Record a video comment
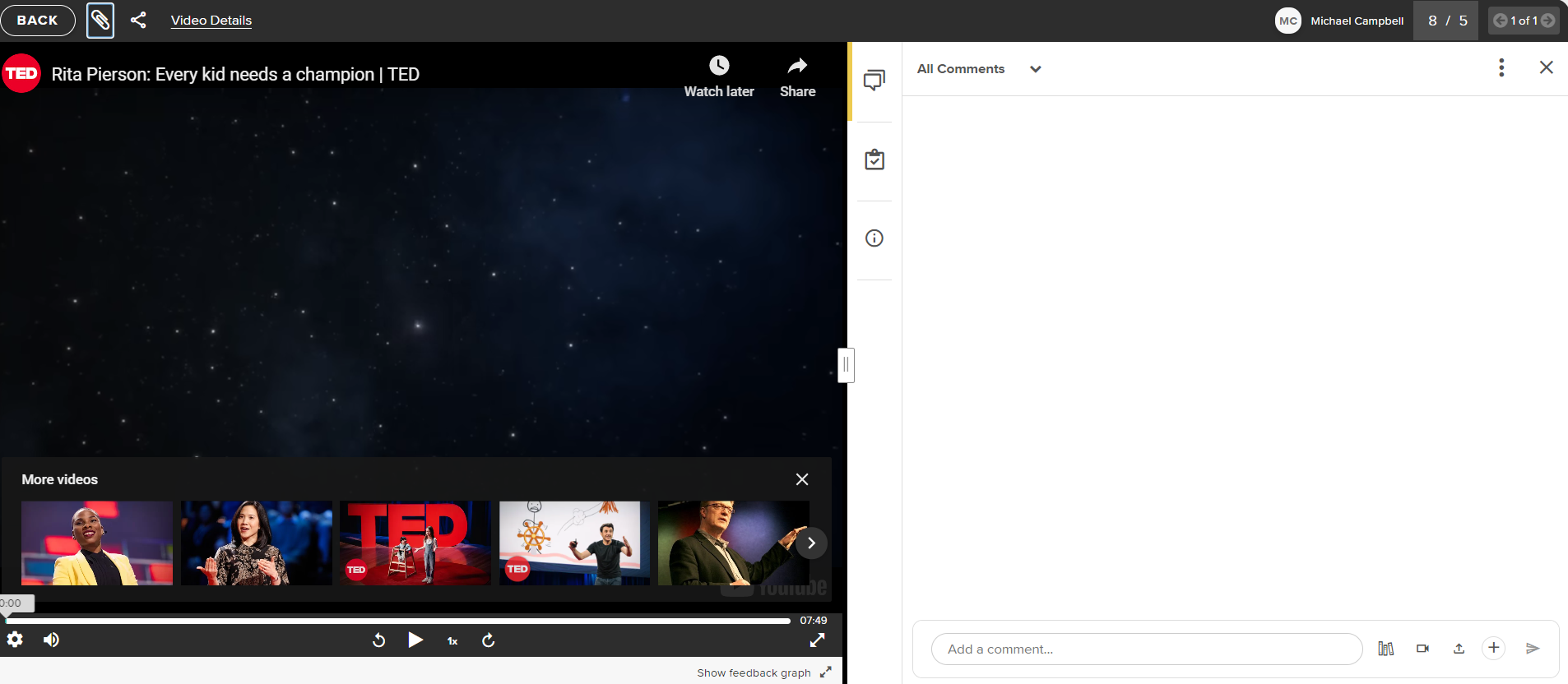The width and height of the screenshot is (1568, 684). (1422, 649)
